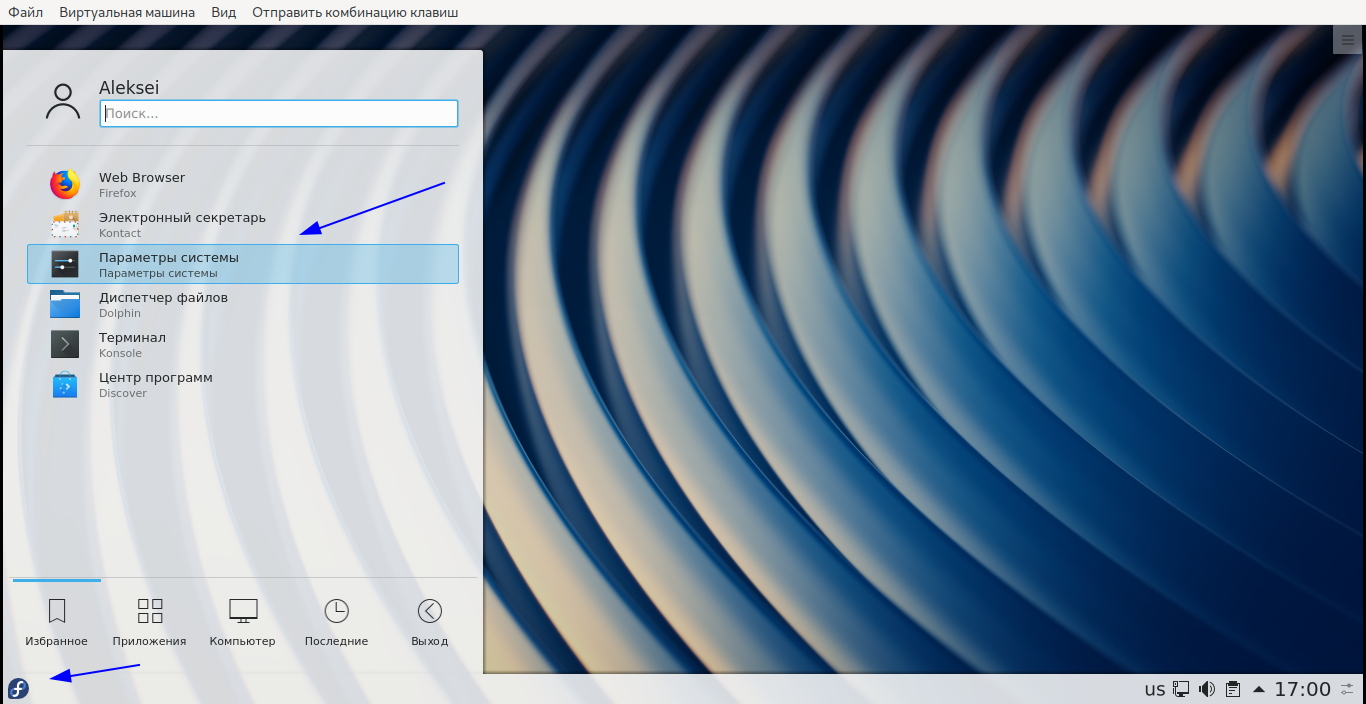Expand hidden system tray icons arrow
Image resolution: width=1366 pixels, height=704 pixels.
point(1258,689)
